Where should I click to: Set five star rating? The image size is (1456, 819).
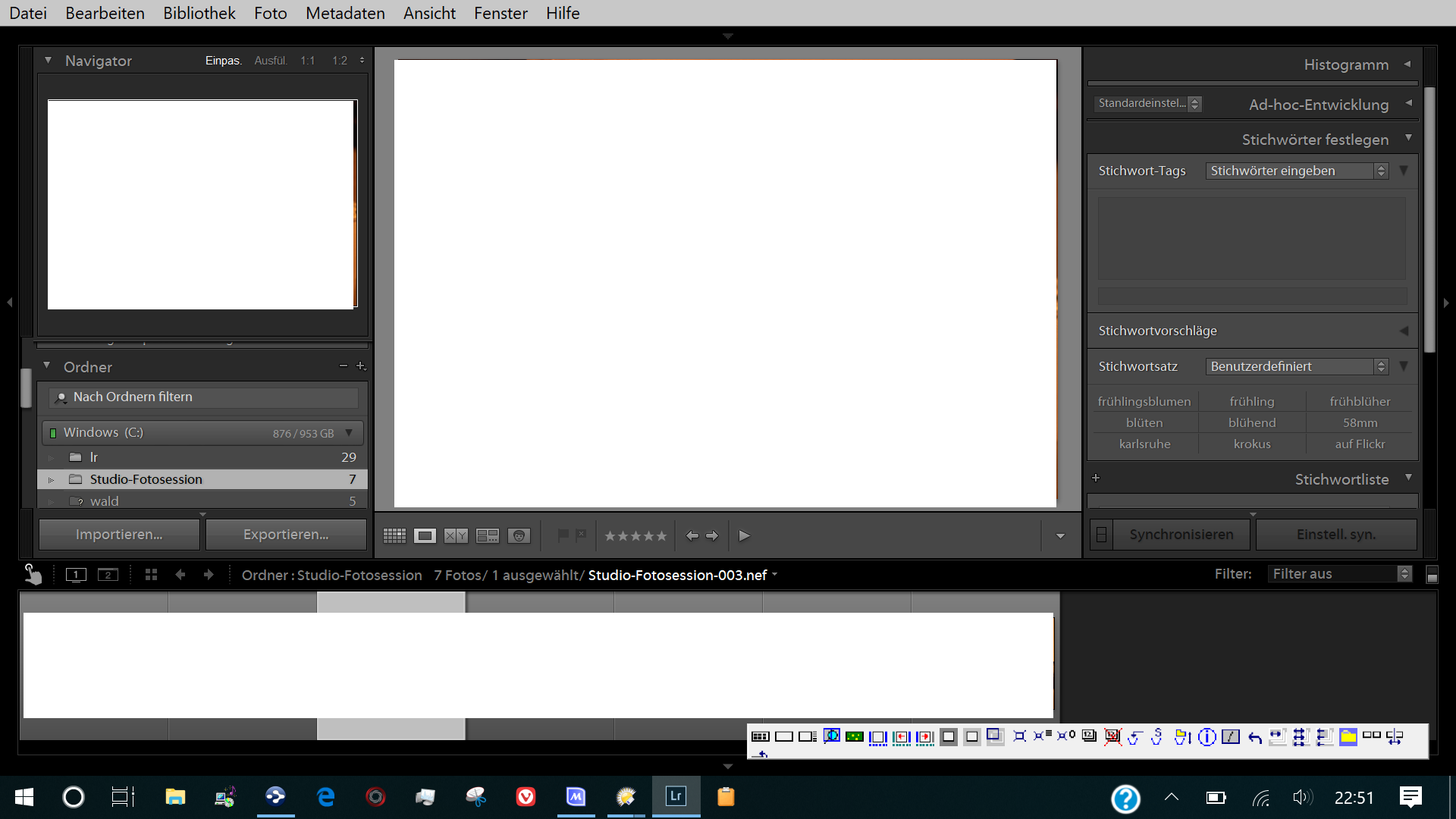point(661,535)
